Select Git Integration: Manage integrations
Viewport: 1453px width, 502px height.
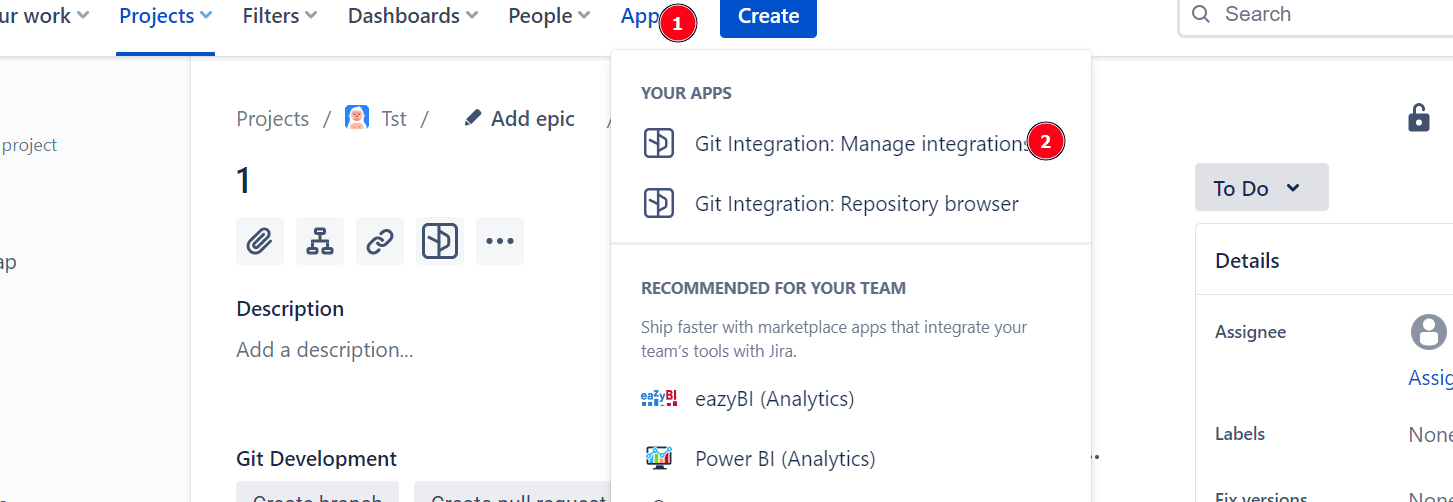click(x=850, y=144)
